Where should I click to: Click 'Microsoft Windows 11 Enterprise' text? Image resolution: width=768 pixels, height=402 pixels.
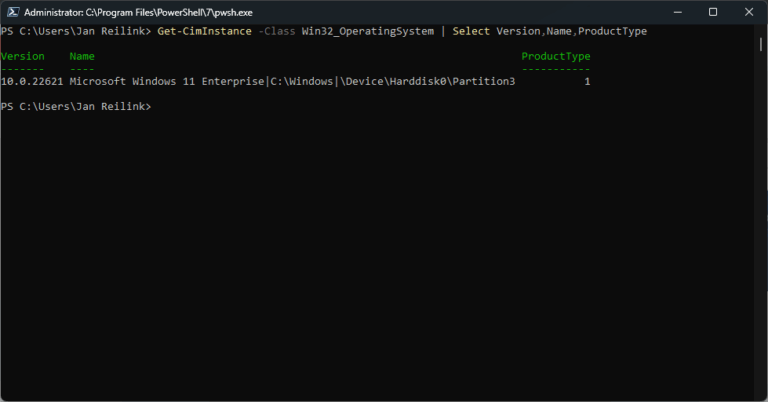pyautogui.click(x=167, y=81)
